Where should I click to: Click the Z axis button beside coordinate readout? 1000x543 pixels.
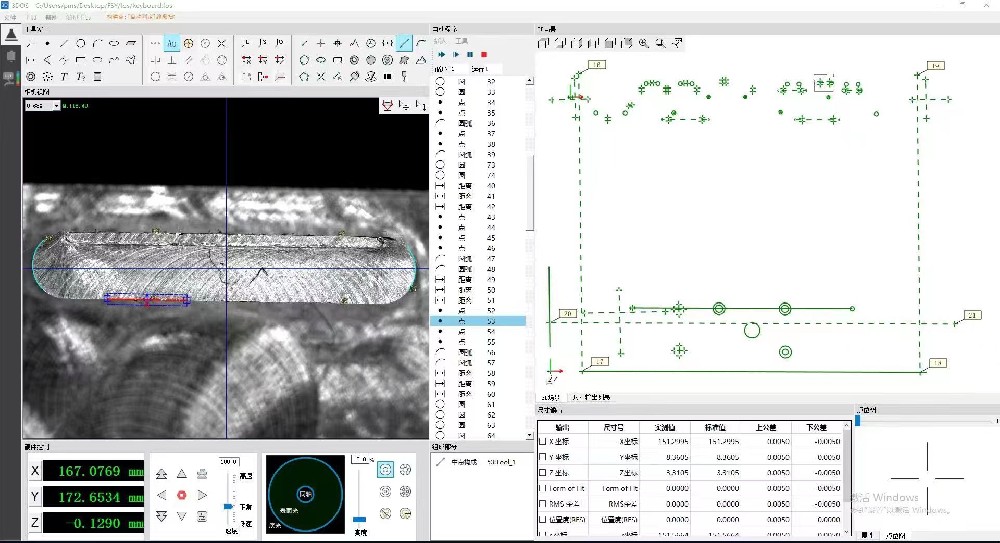point(36,521)
